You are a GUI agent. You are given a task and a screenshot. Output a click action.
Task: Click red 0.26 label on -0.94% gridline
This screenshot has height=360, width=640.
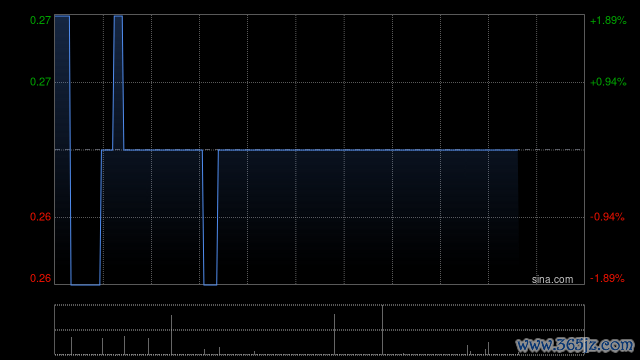coord(40,217)
